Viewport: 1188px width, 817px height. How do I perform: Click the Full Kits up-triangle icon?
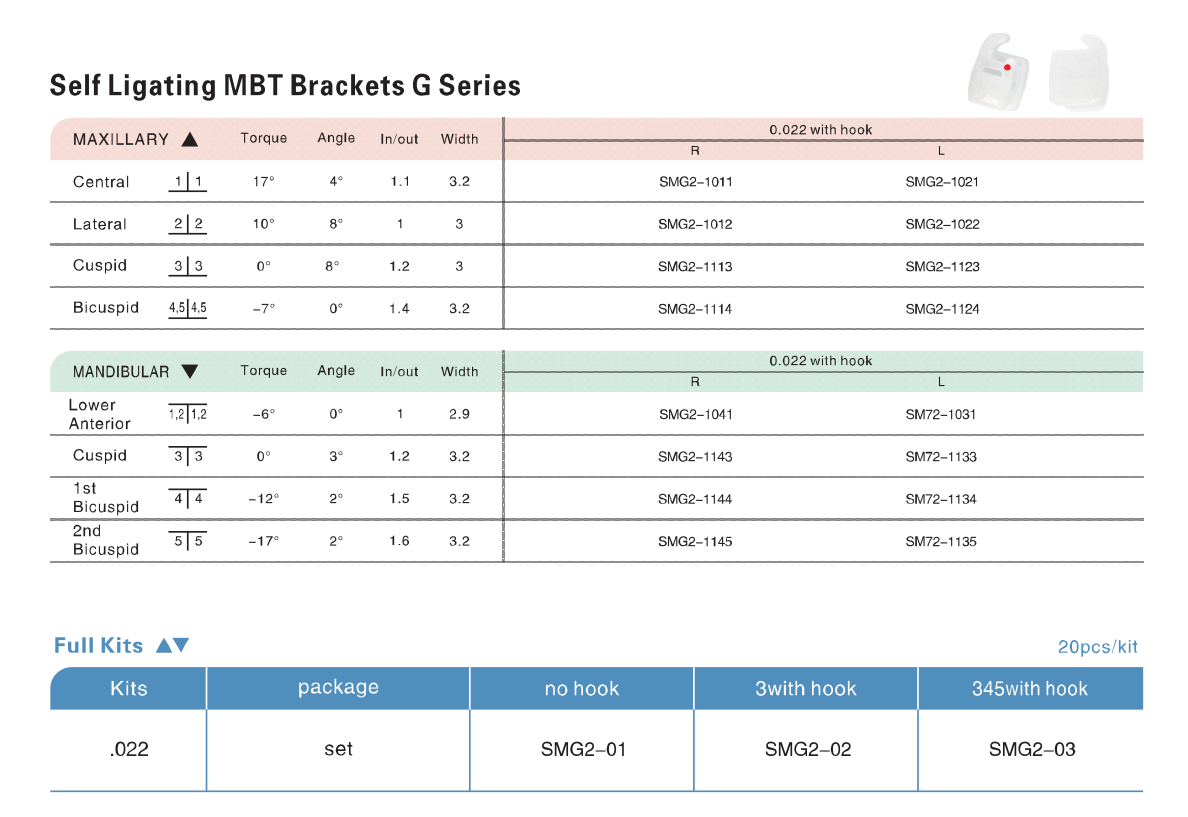click(164, 646)
